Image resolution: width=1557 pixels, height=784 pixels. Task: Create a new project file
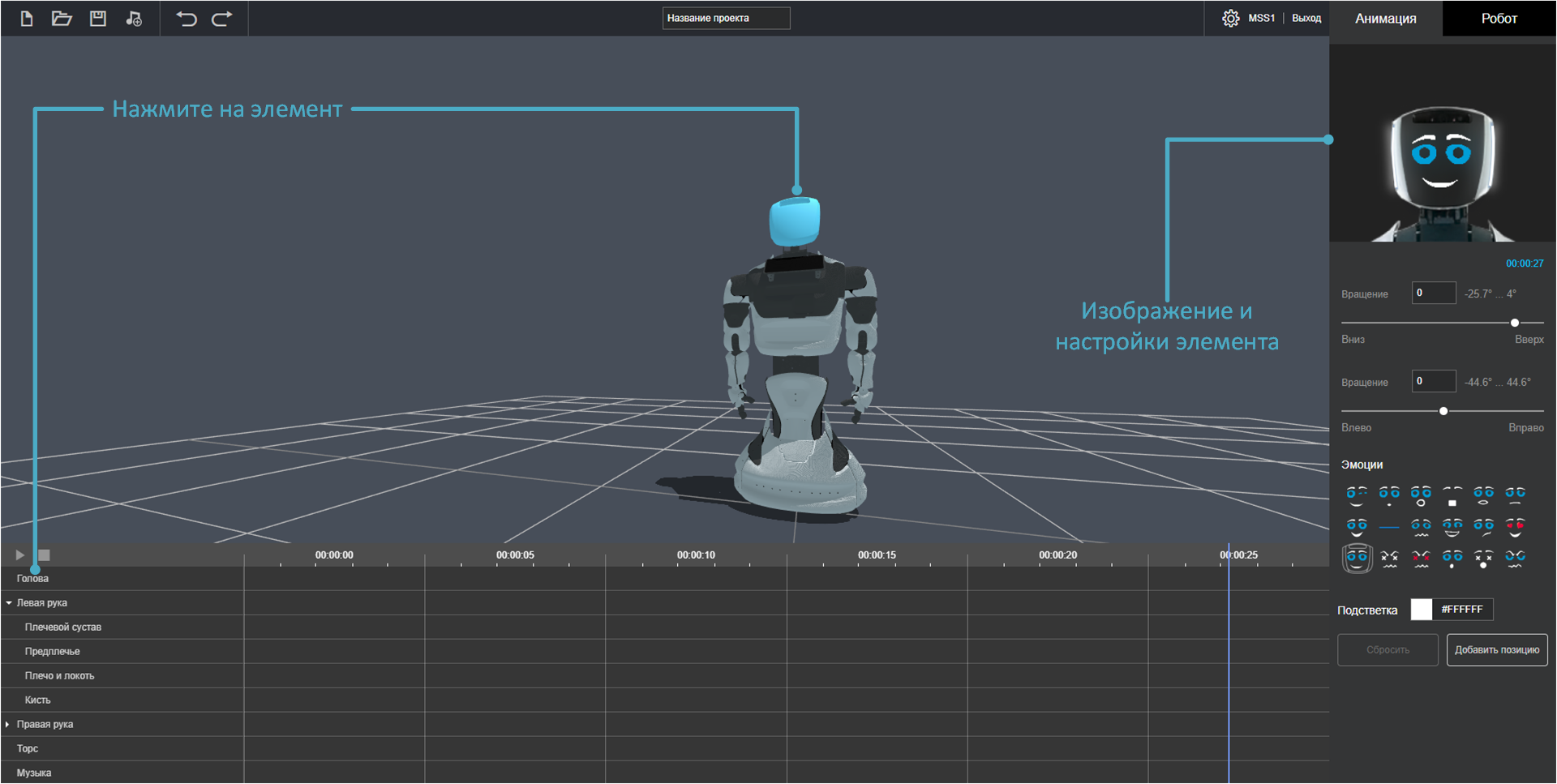point(27,19)
